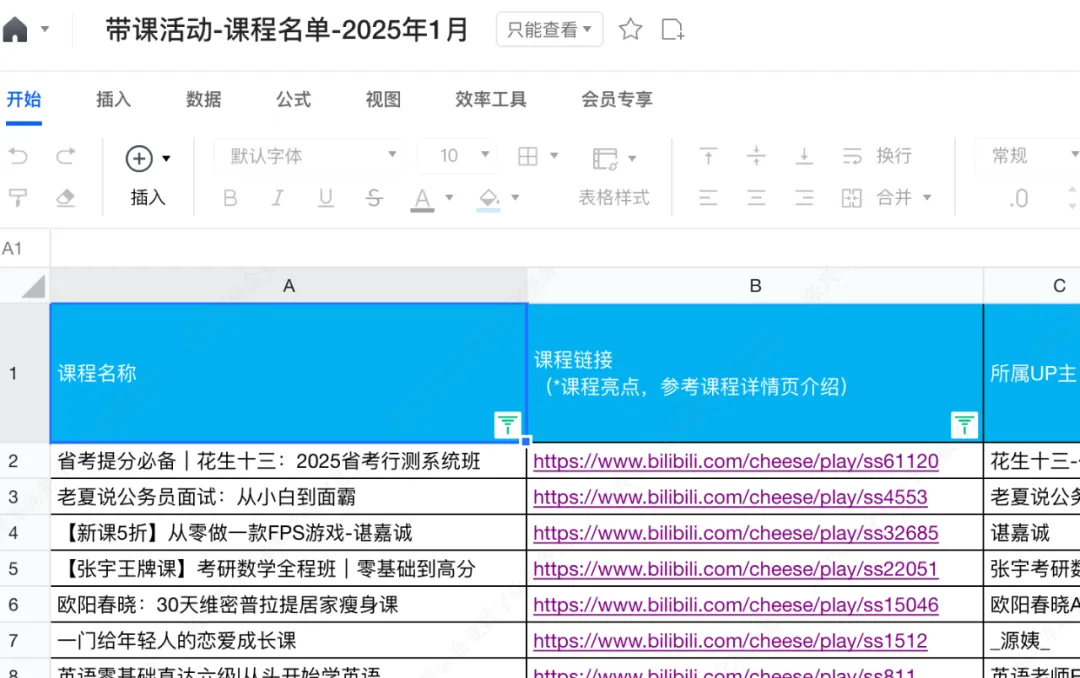Click the redo arrow icon
This screenshot has width=1080, height=678.
(x=65, y=156)
